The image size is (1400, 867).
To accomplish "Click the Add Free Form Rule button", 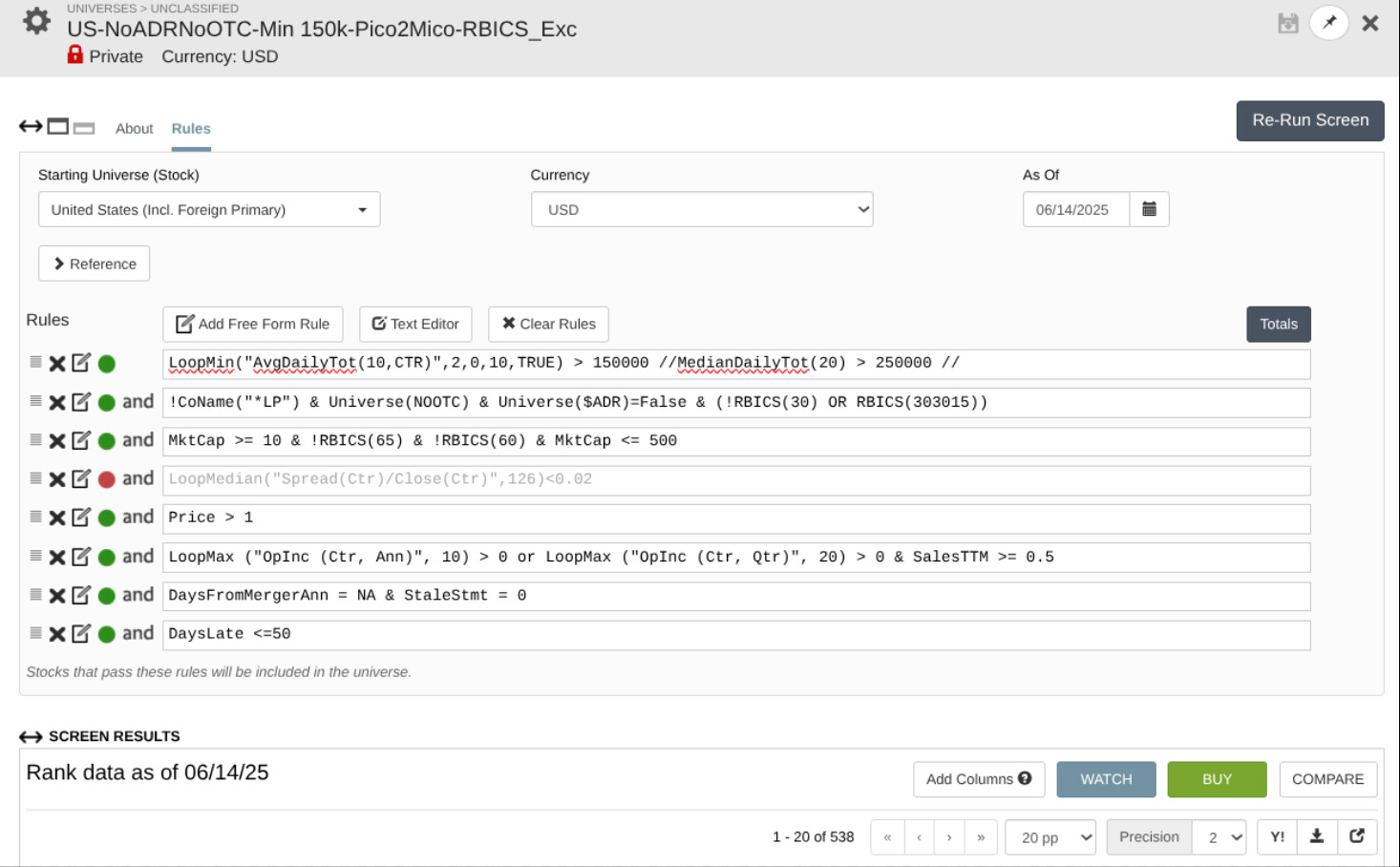I will click(253, 324).
